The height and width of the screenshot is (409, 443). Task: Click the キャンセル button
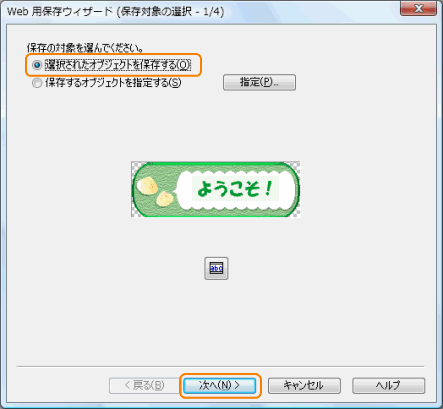(304, 386)
